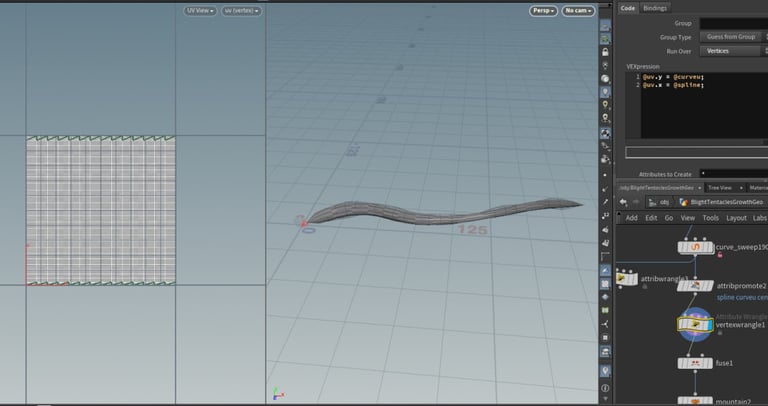Screen dimensions: 768x406
Task: Open the Run Over 'Vertices' dropdown
Action: [734, 51]
